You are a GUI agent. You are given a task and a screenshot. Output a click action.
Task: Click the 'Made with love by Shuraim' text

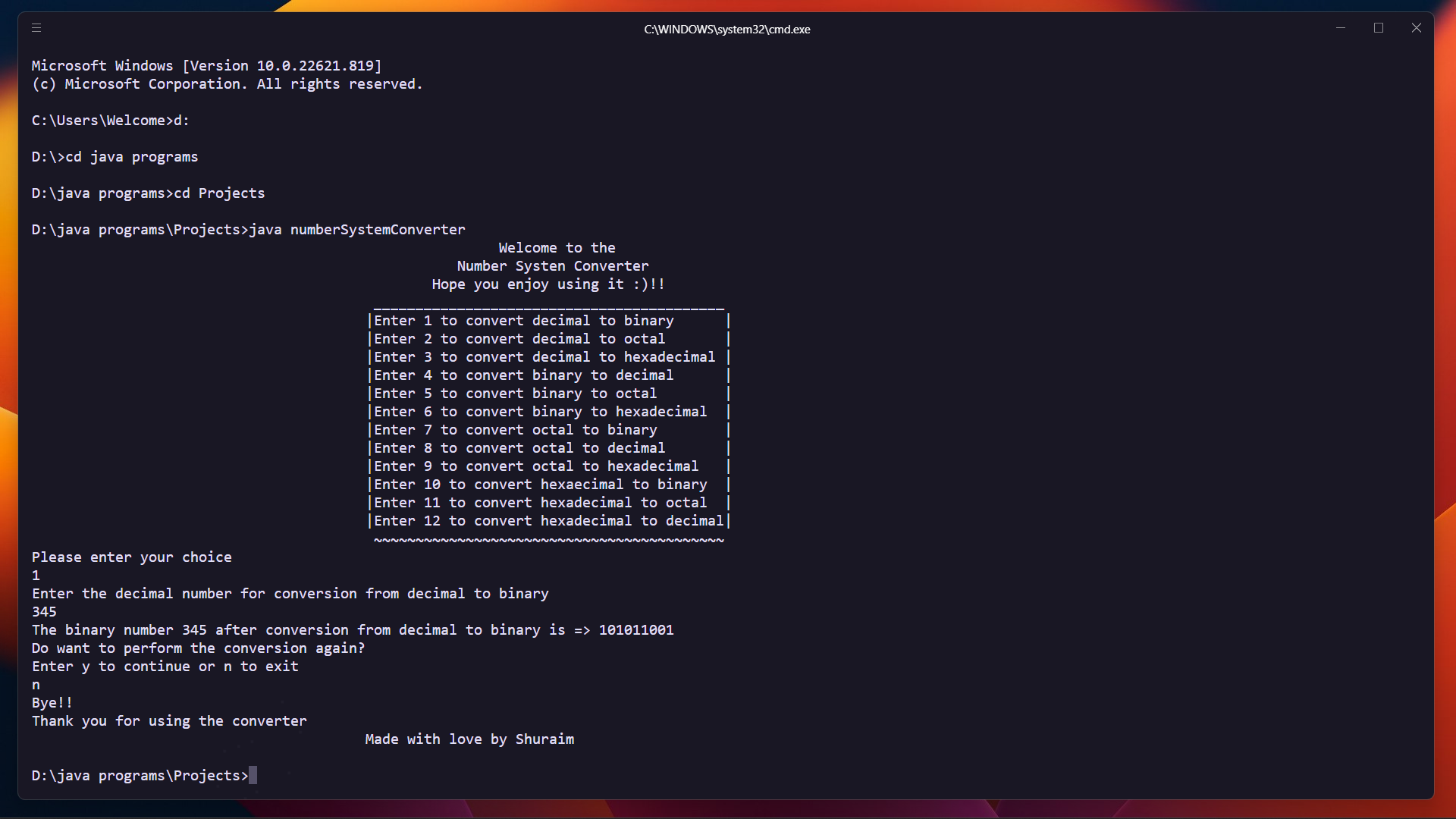tap(469, 739)
